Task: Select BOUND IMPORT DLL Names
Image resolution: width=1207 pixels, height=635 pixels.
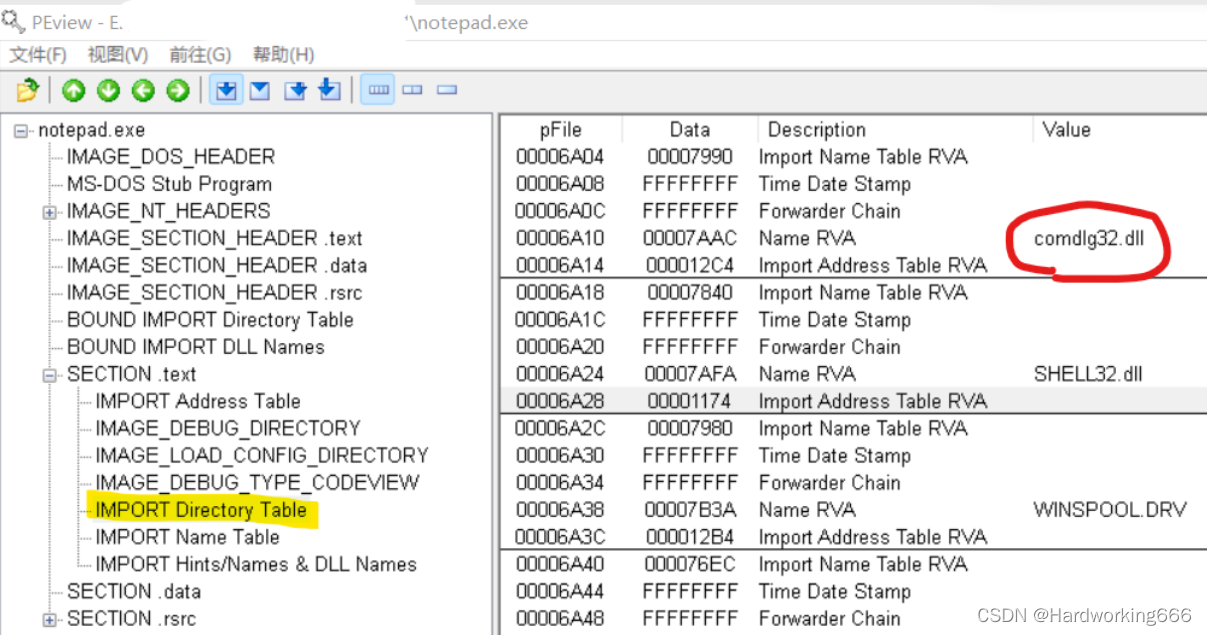Action: pos(195,346)
